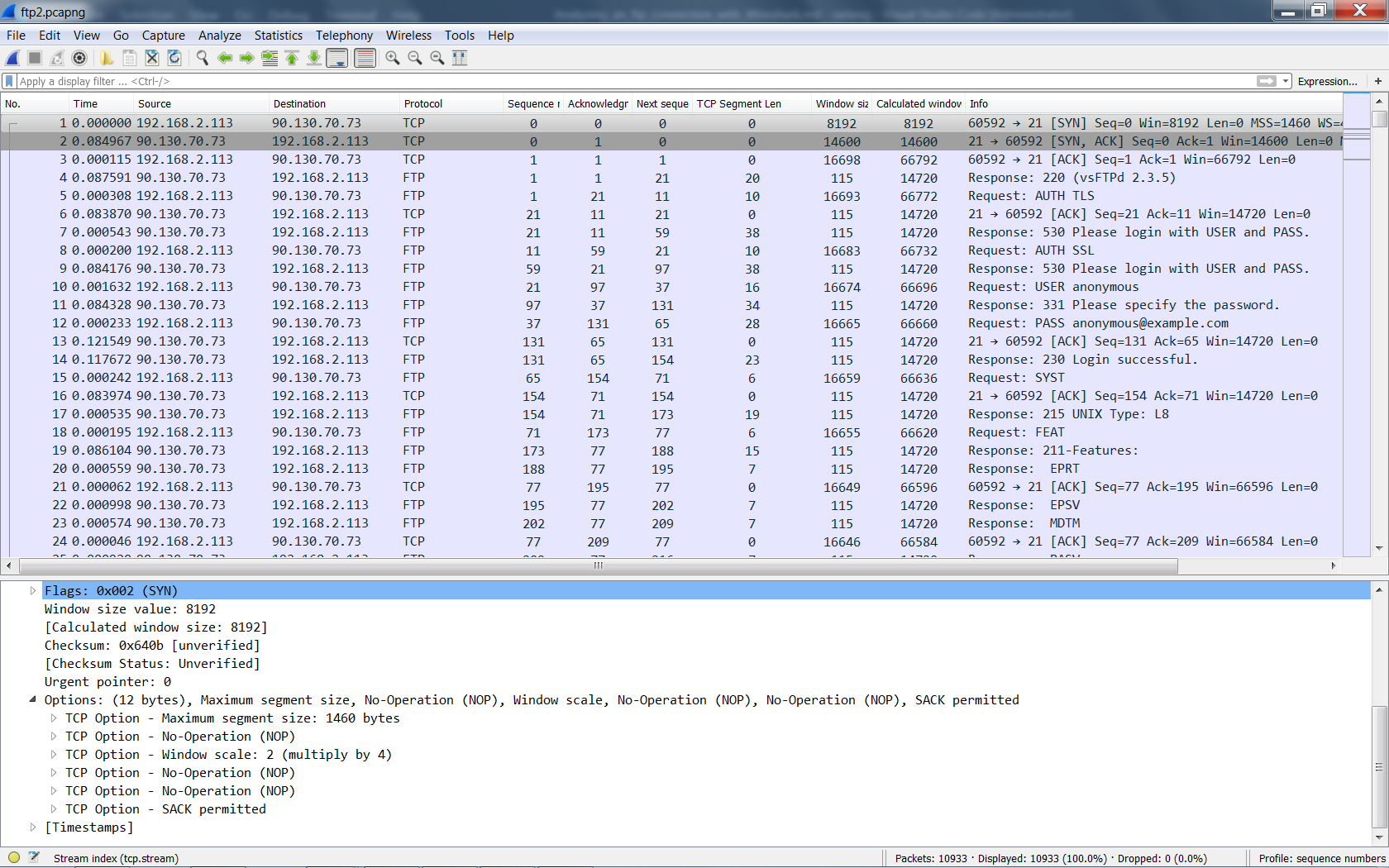
Task: Reload the capture file
Action: tap(174, 58)
